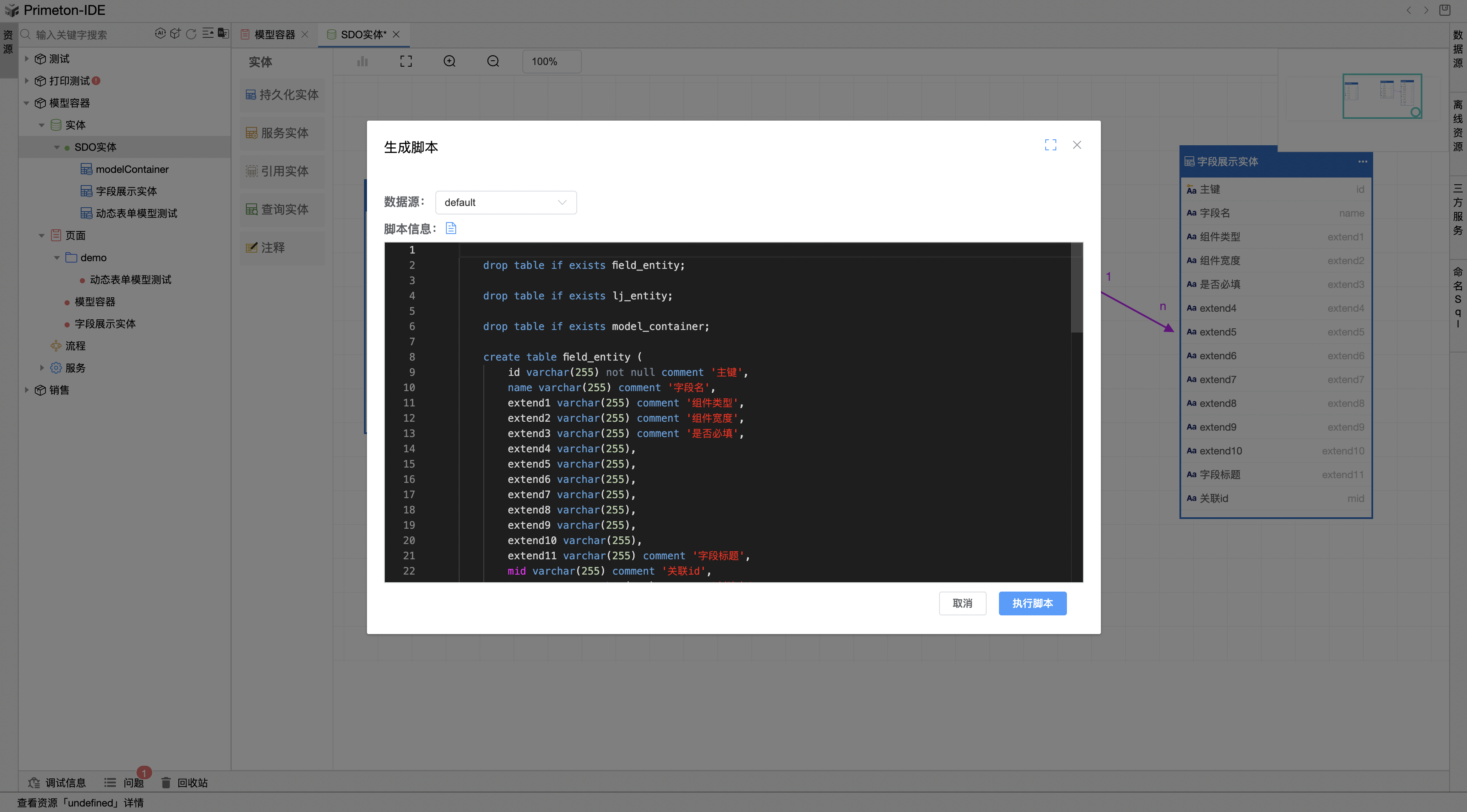Open the 数据源 default dropdown
This screenshot has height=812, width=1467.
505,203
